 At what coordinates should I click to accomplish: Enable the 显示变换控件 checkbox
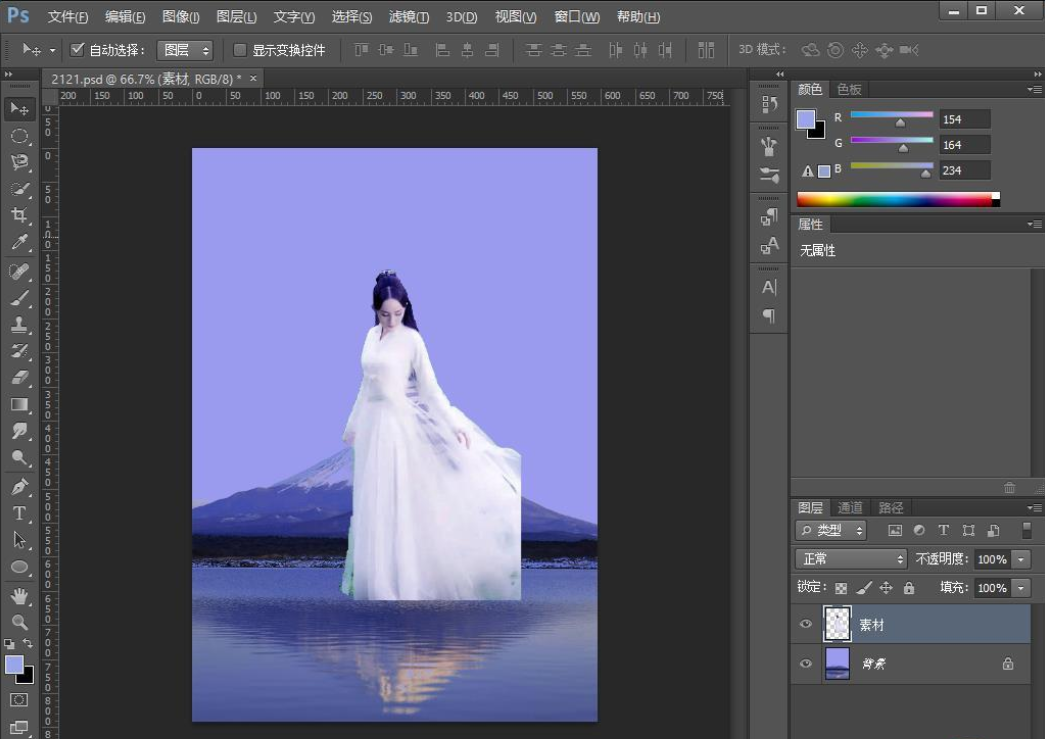[240, 50]
